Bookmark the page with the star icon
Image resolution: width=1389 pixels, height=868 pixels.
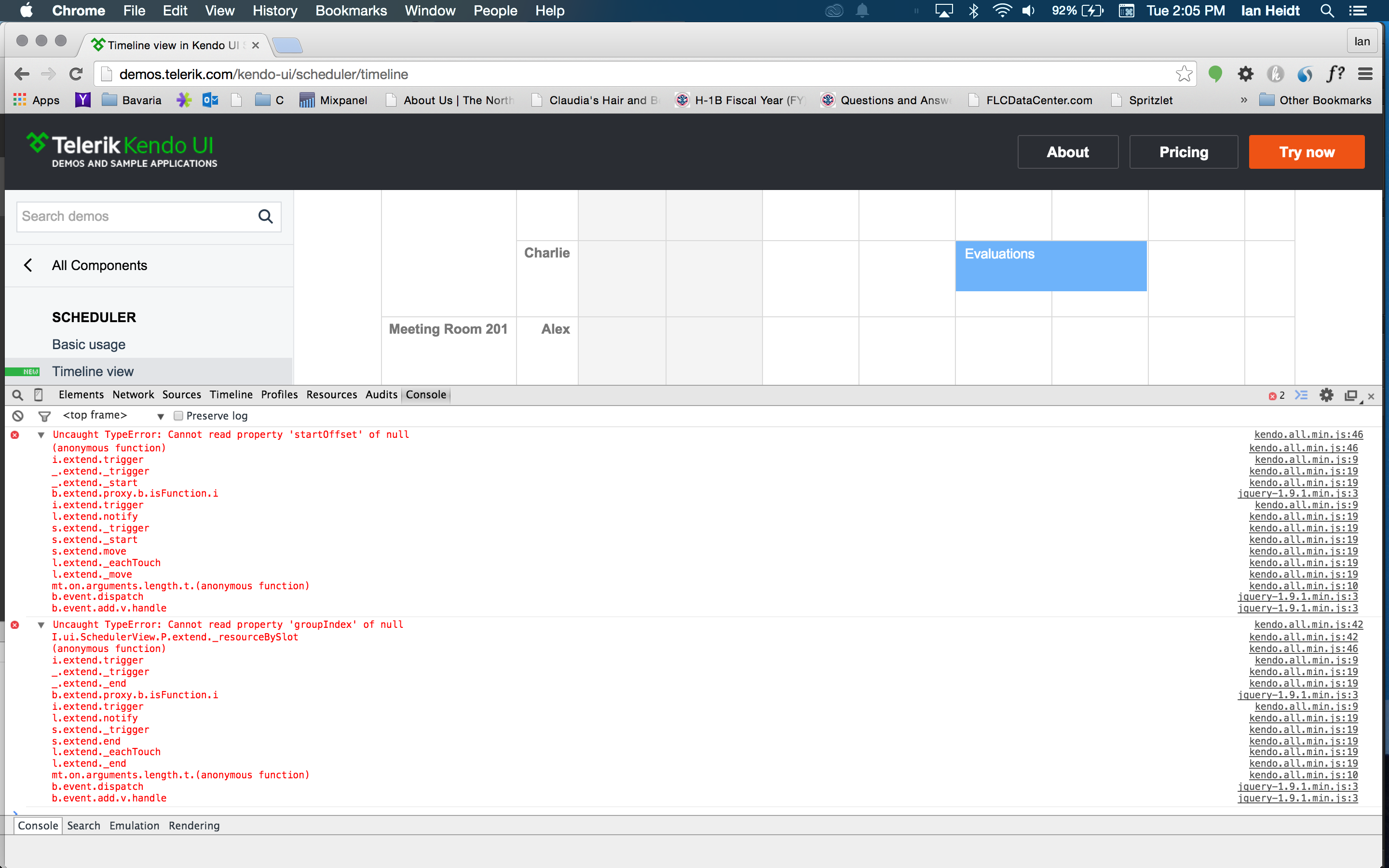point(1184,74)
